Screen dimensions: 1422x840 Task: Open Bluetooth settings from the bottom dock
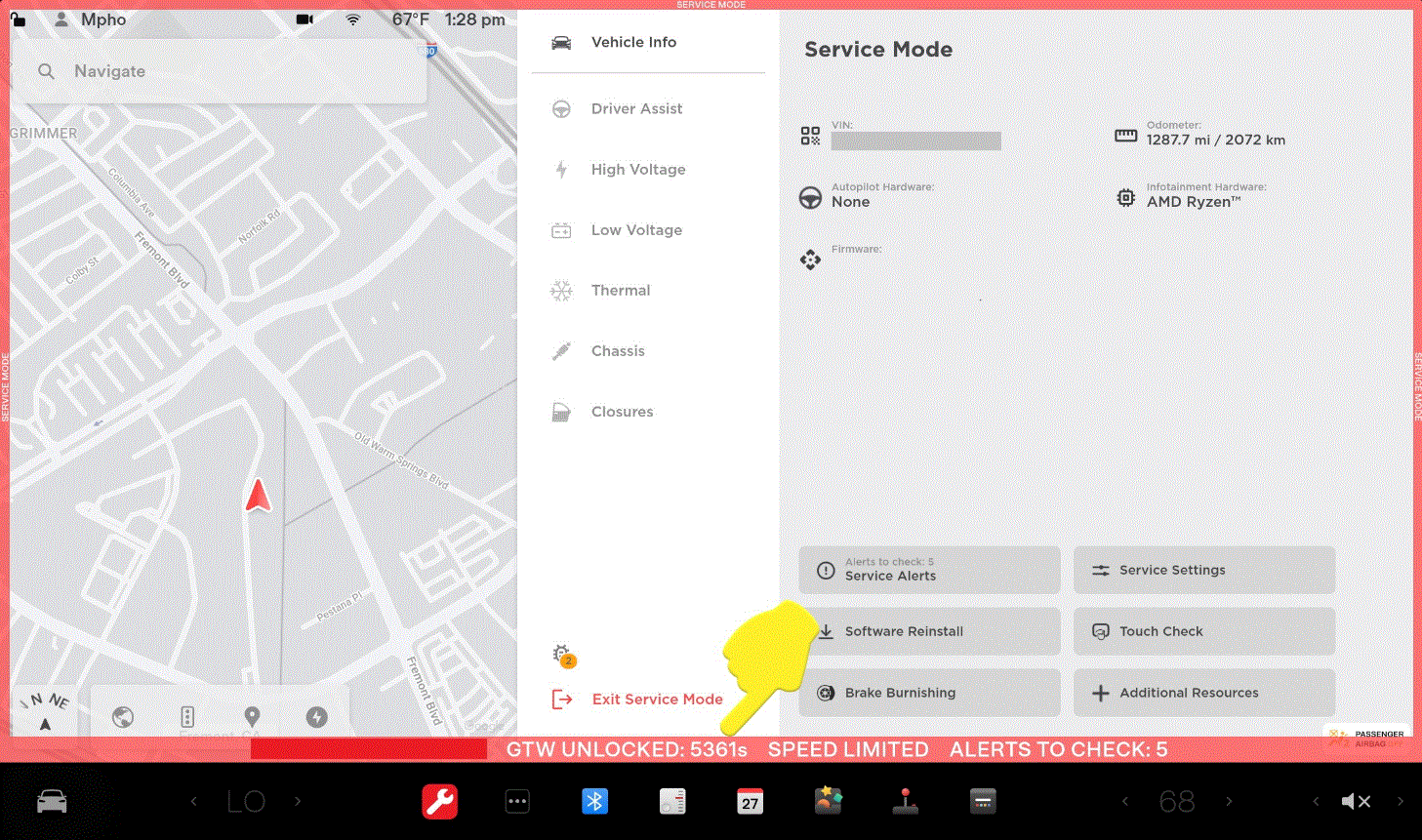tap(594, 801)
